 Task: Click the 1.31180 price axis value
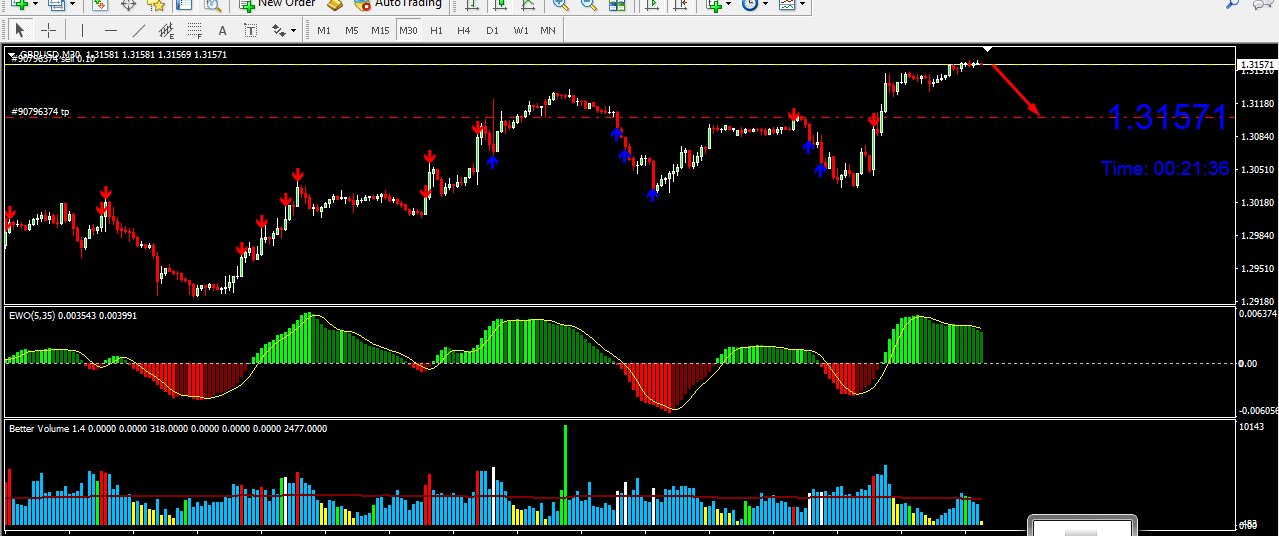[1256, 103]
